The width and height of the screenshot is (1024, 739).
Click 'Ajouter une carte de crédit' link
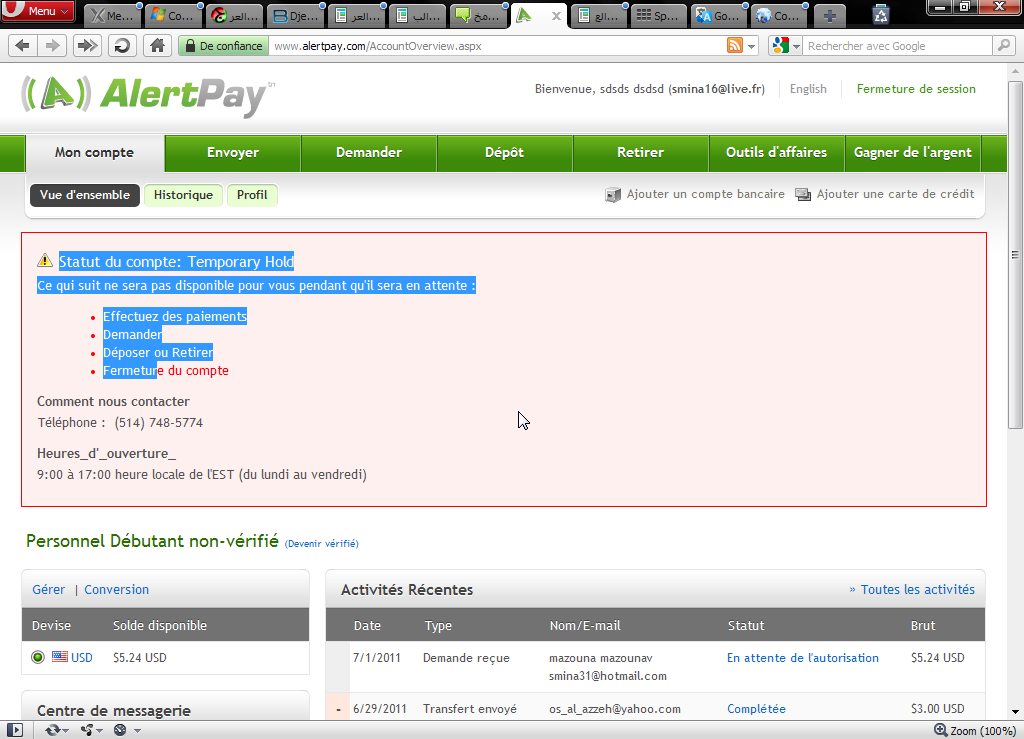895,194
